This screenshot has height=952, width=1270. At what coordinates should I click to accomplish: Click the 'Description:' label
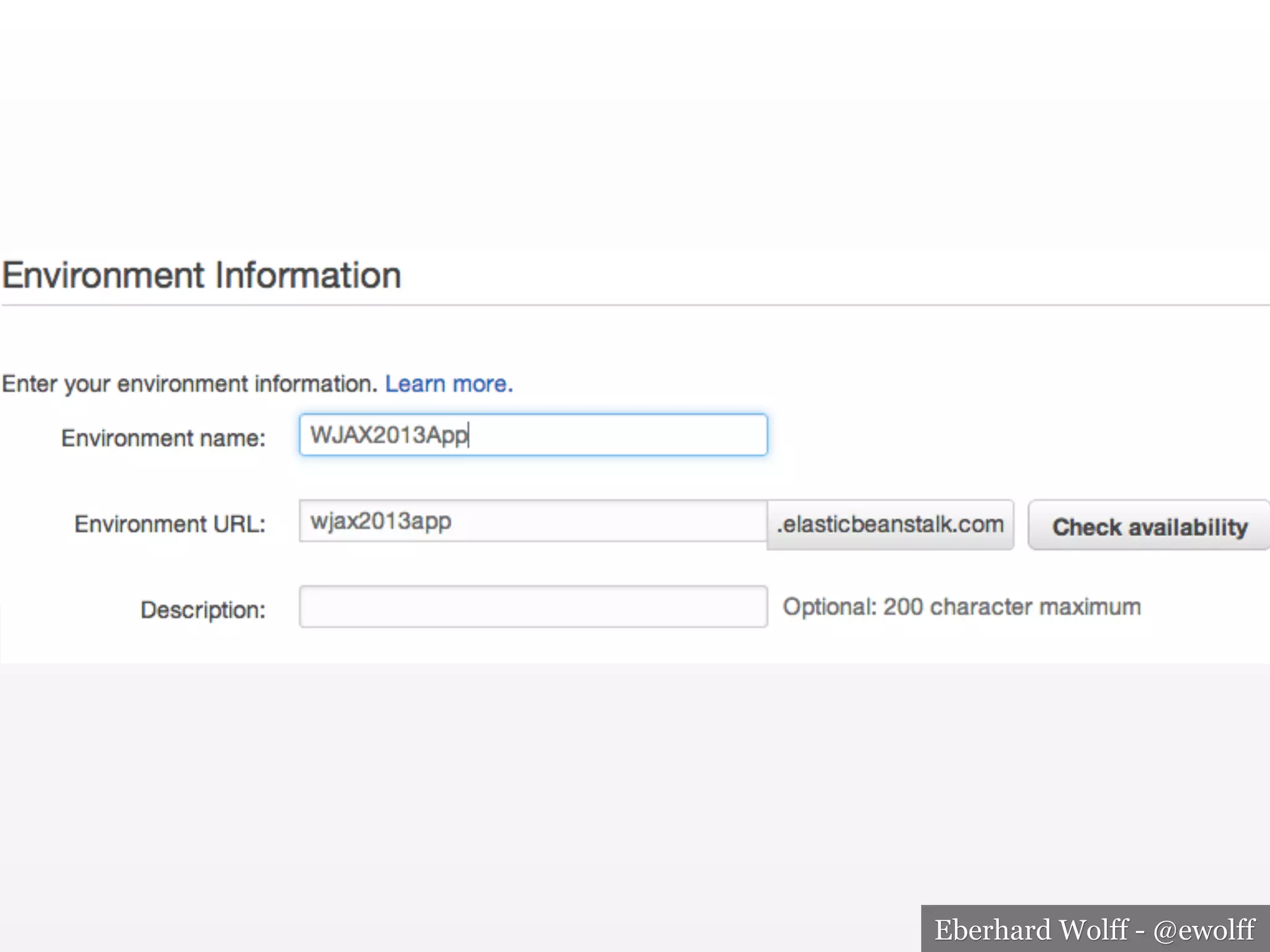coord(203,610)
